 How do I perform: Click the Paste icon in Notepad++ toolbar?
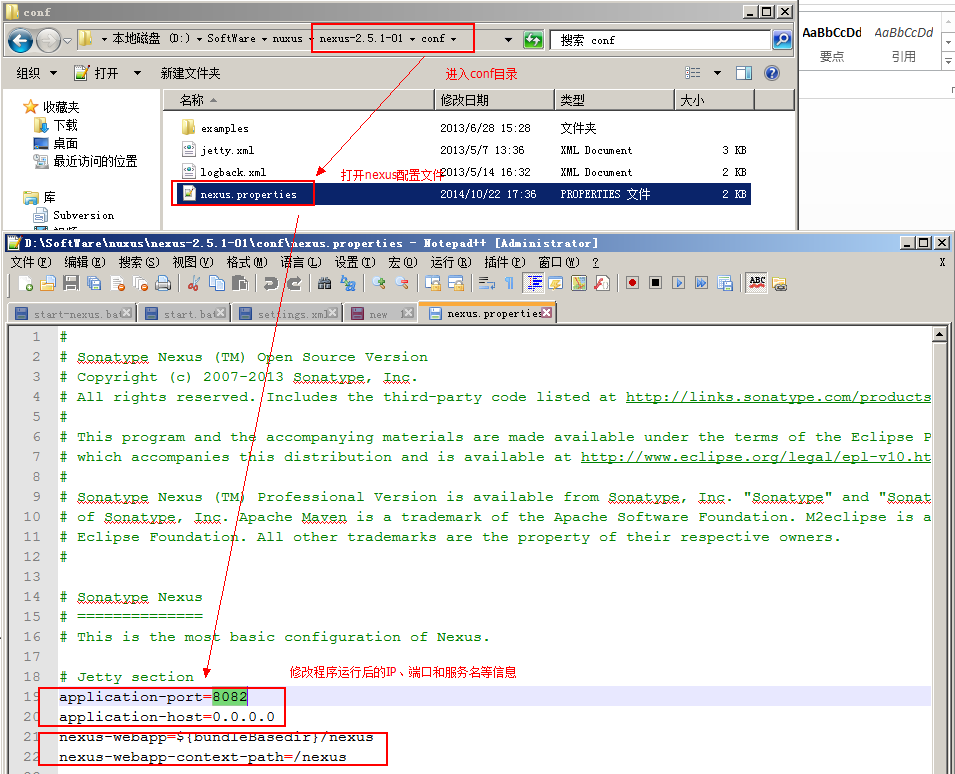[240, 283]
